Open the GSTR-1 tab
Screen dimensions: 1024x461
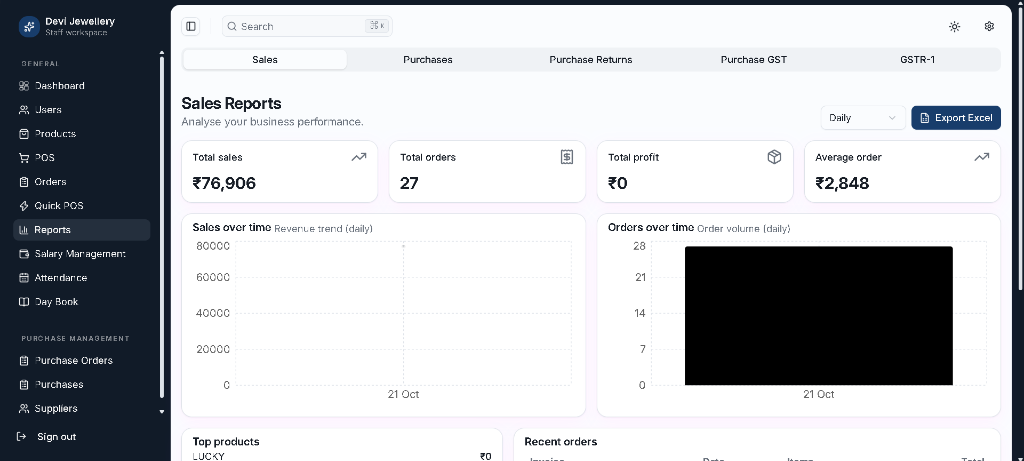point(917,59)
